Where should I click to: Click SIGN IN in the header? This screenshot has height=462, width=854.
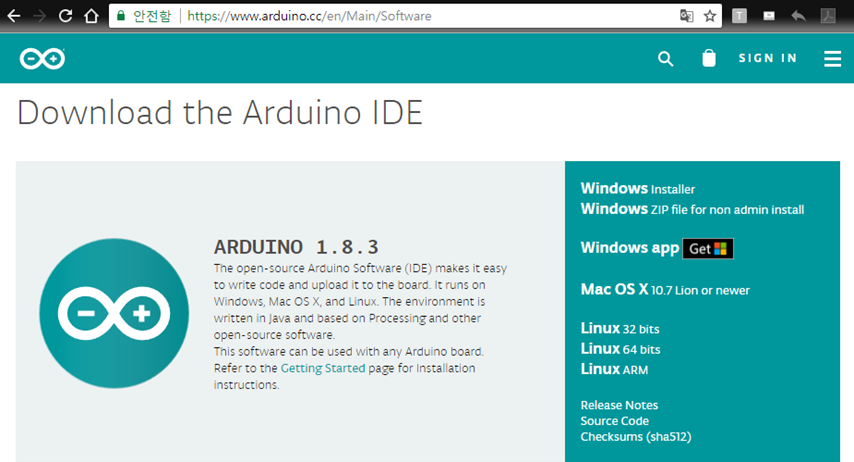pos(768,58)
